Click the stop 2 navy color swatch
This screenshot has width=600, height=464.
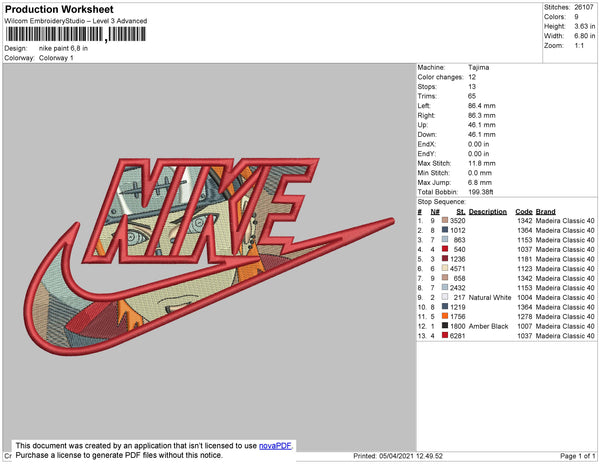pyautogui.click(x=445, y=230)
